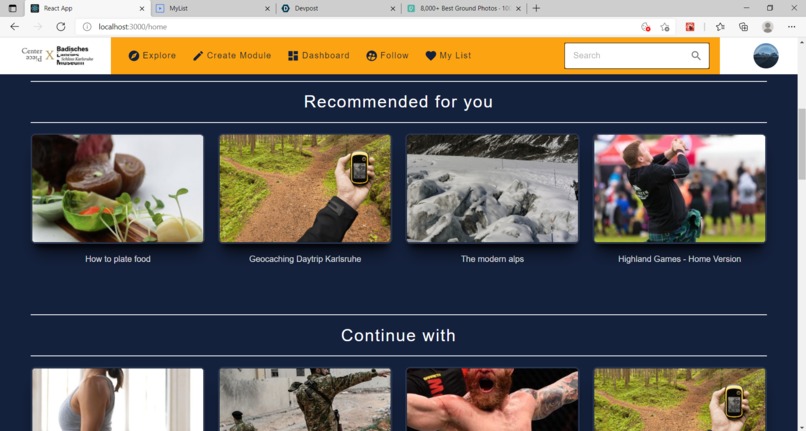
Task: Open Create Module page
Action: coord(232,56)
